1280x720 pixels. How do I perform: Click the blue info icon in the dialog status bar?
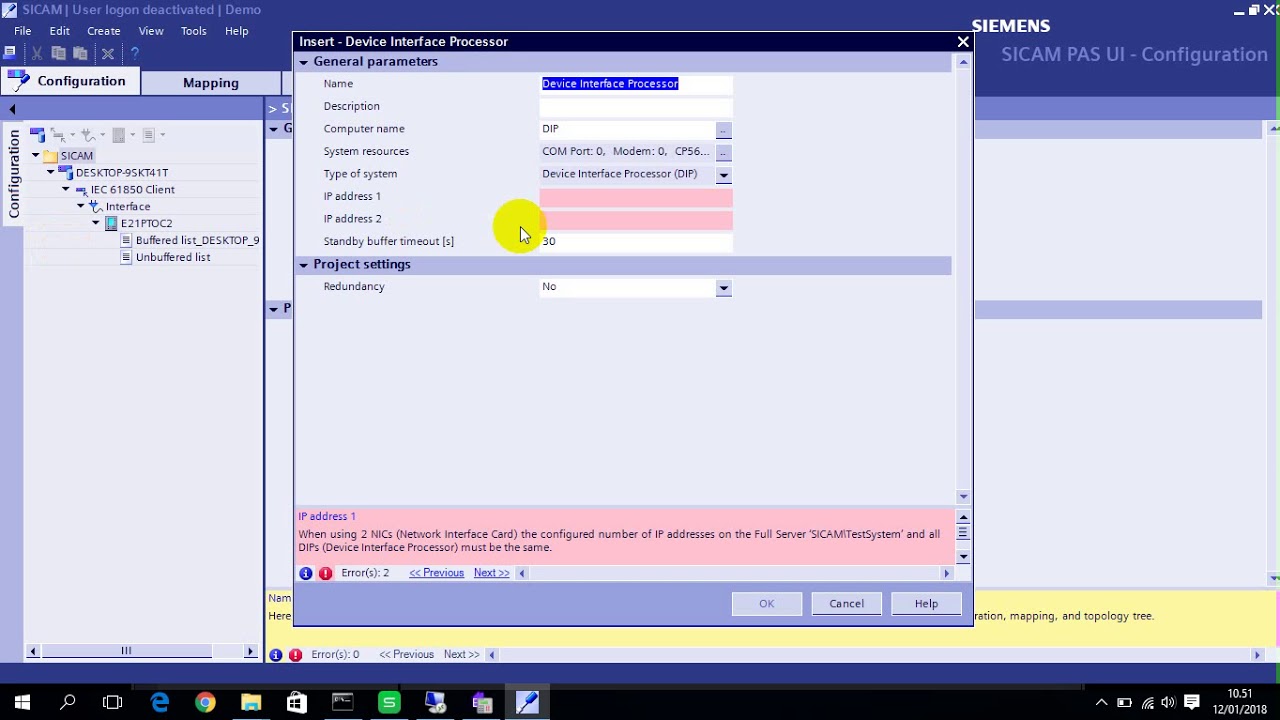pyautogui.click(x=306, y=573)
